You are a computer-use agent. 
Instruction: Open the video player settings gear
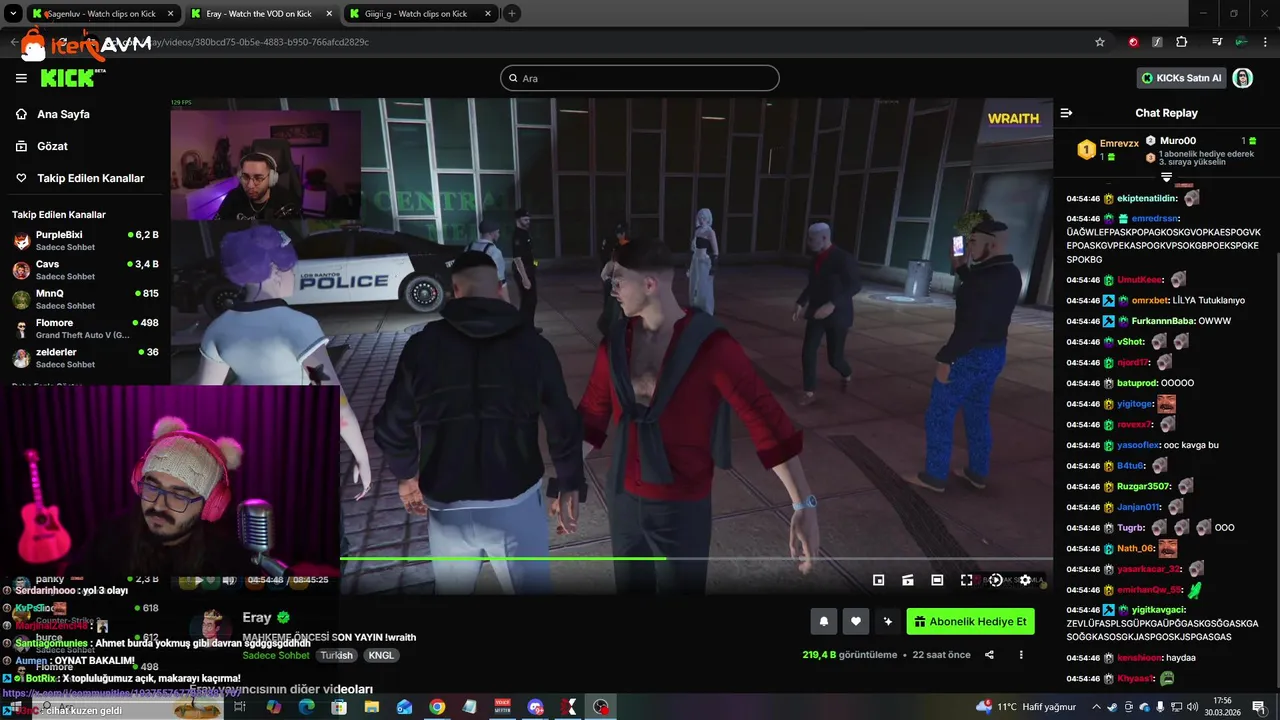pos(1025,580)
